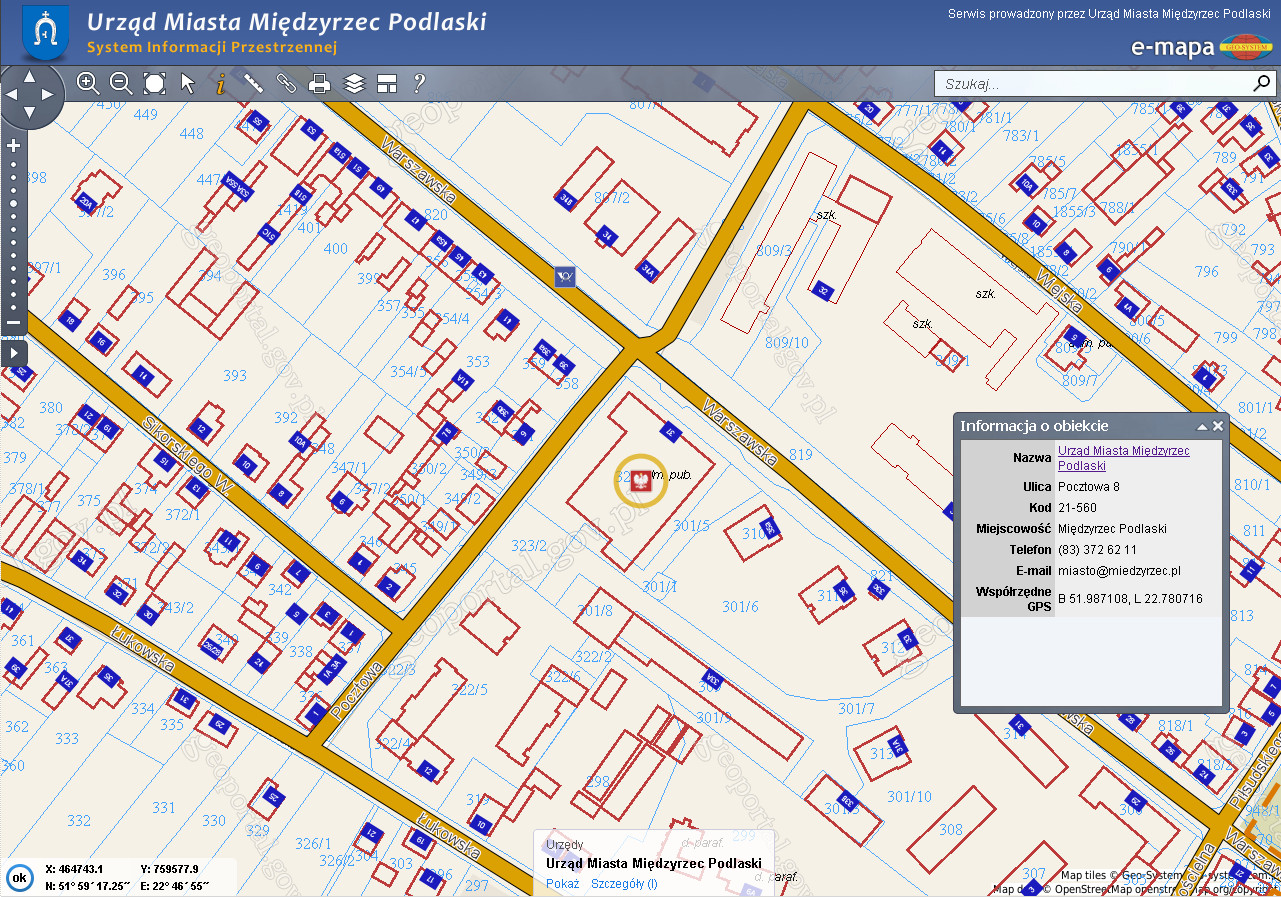This screenshot has width=1281, height=897.
Task: Zoom in using slider plus button
Action: click(14, 145)
